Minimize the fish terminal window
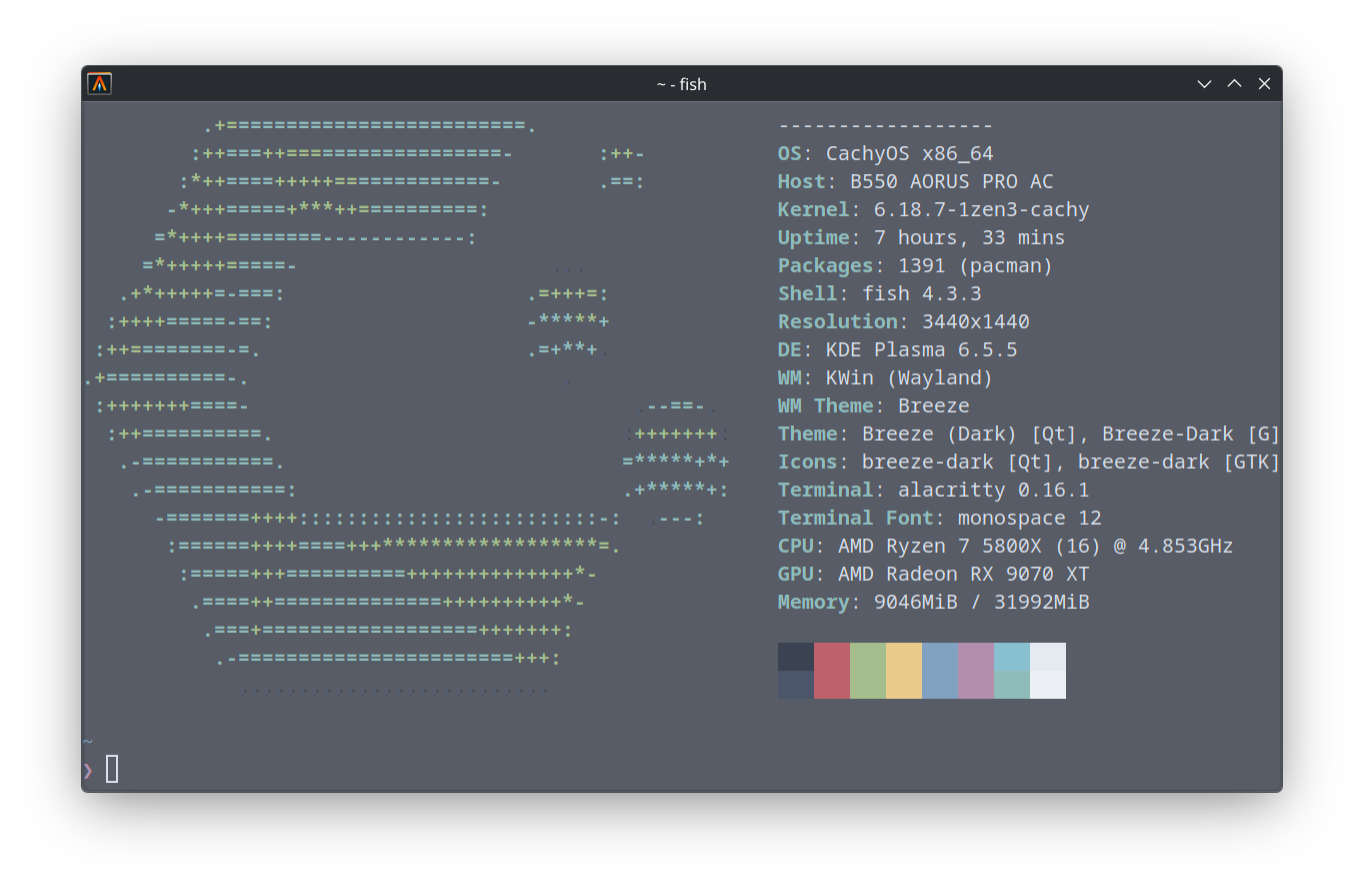The width and height of the screenshot is (1363, 888). (x=1204, y=84)
